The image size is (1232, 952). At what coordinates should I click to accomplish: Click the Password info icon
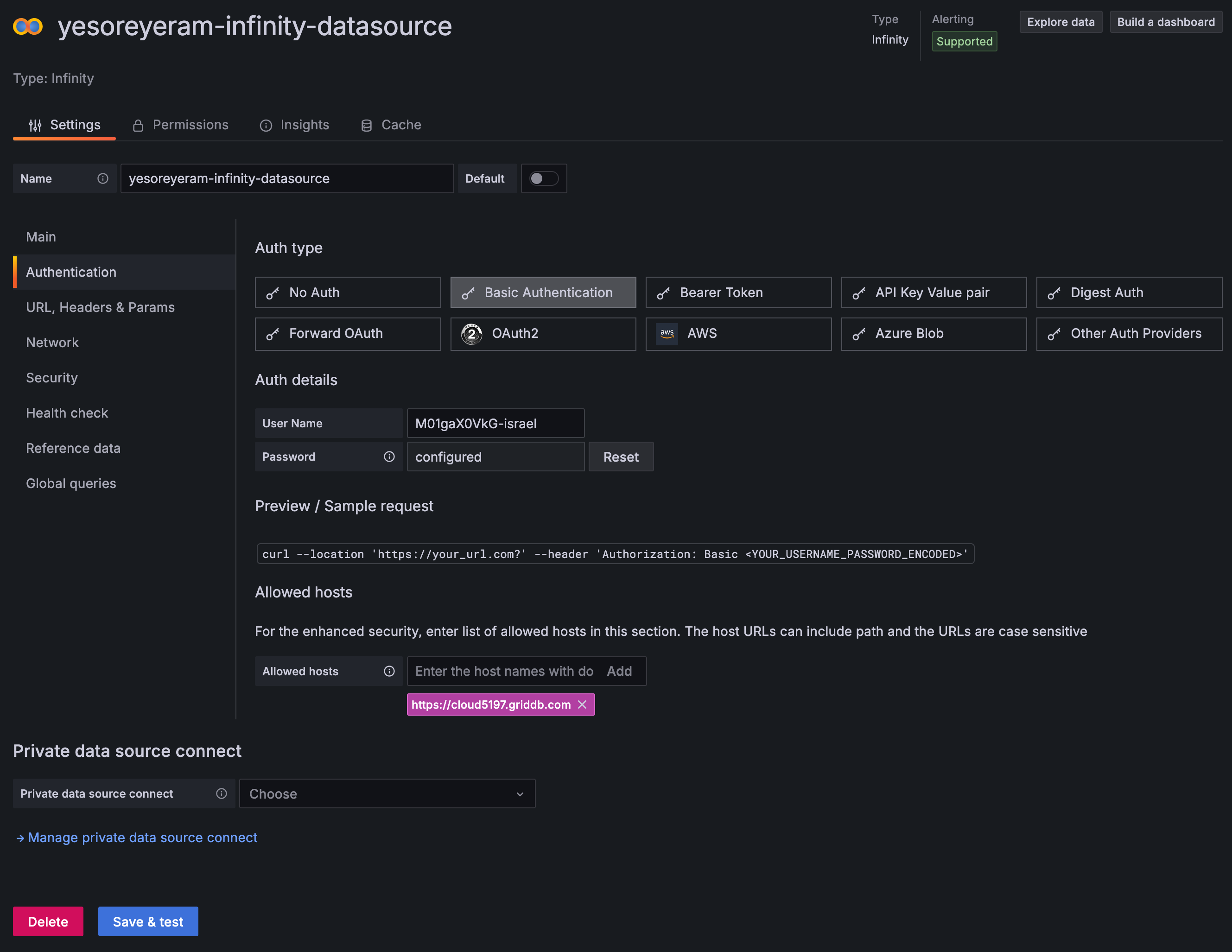click(x=389, y=457)
